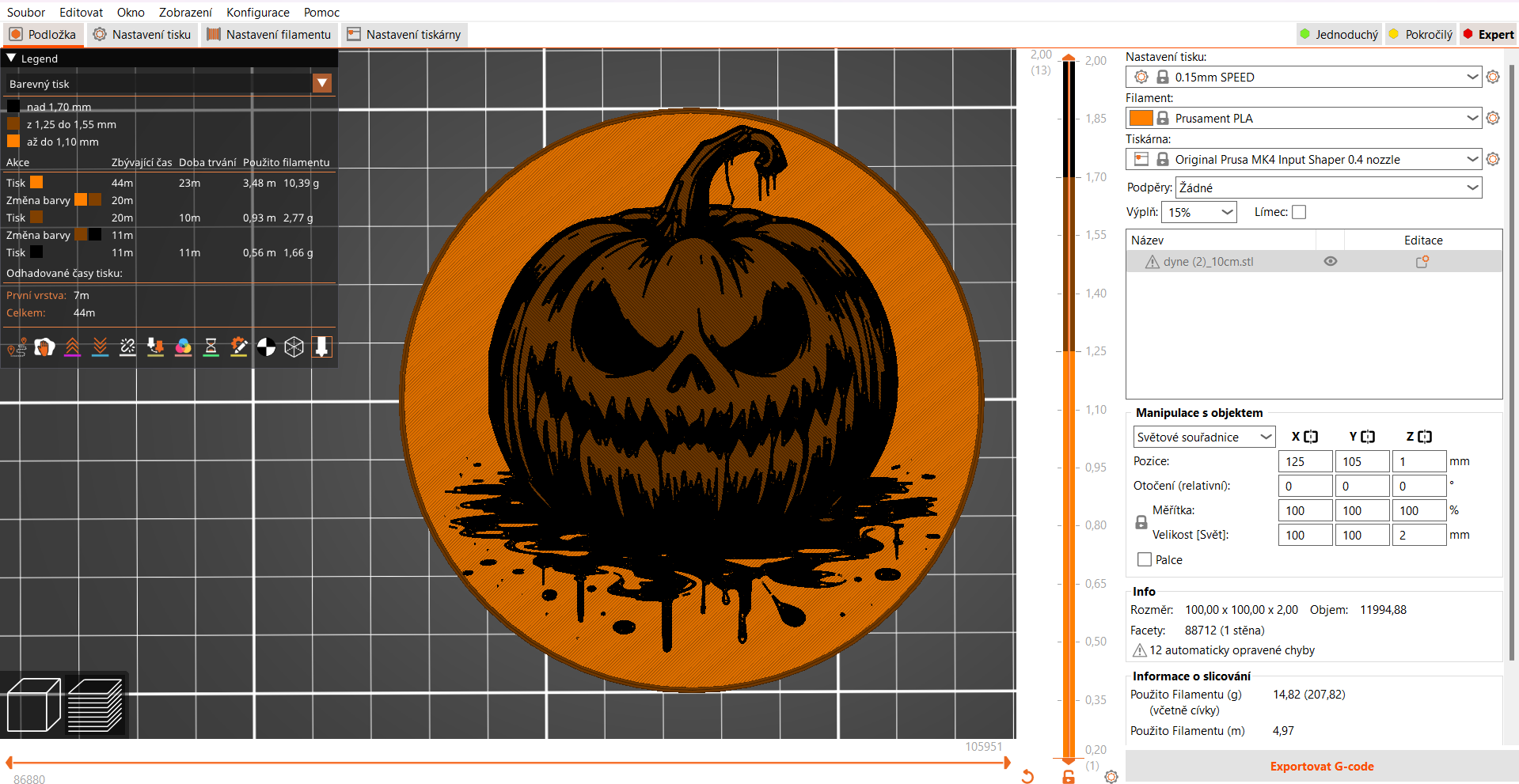Open 0.15mm SPEED print profile dropdown
Viewport: 1519px width, 784px height.
[1303, 77]
